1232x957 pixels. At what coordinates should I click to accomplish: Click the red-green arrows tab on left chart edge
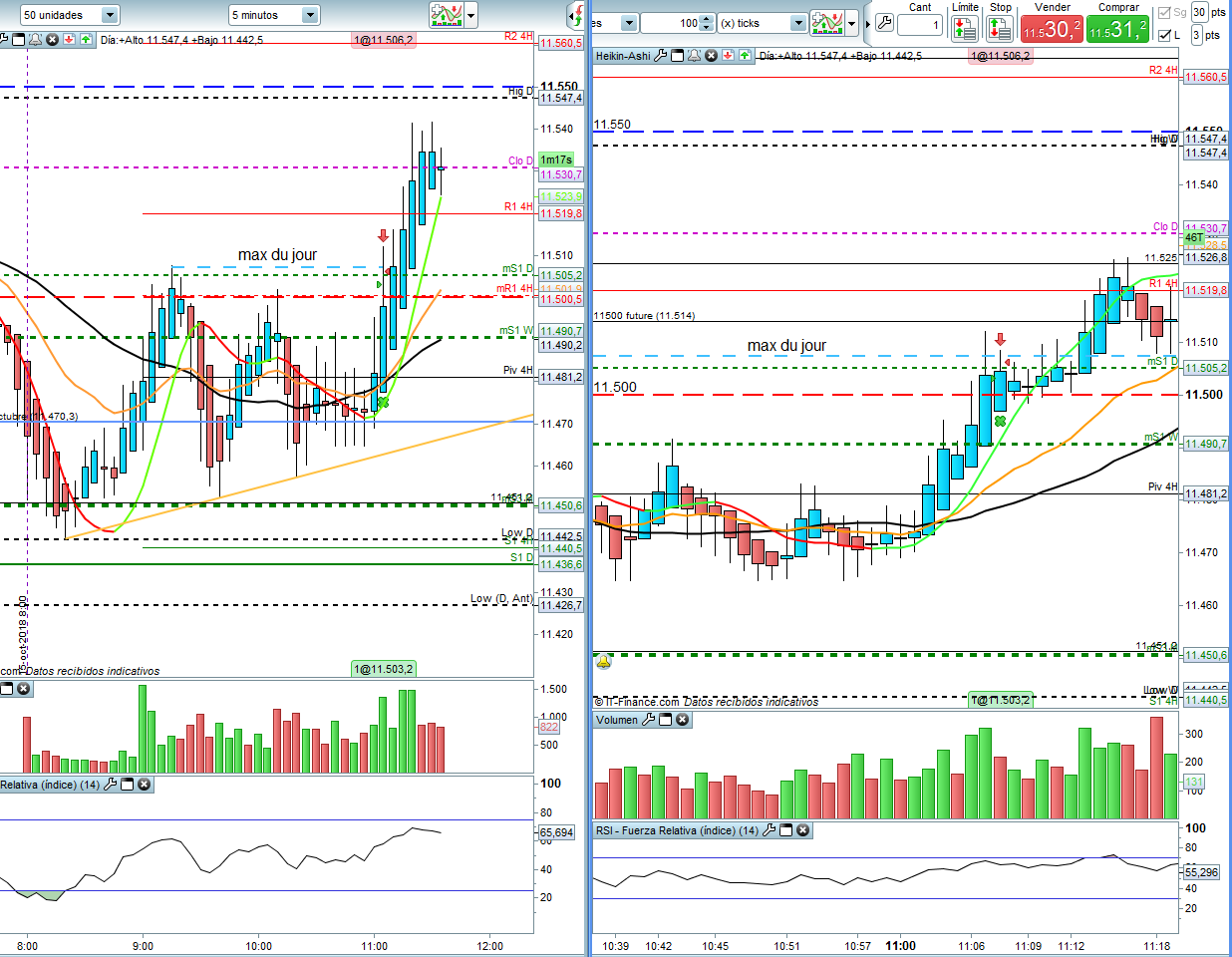tap(576, 15)
